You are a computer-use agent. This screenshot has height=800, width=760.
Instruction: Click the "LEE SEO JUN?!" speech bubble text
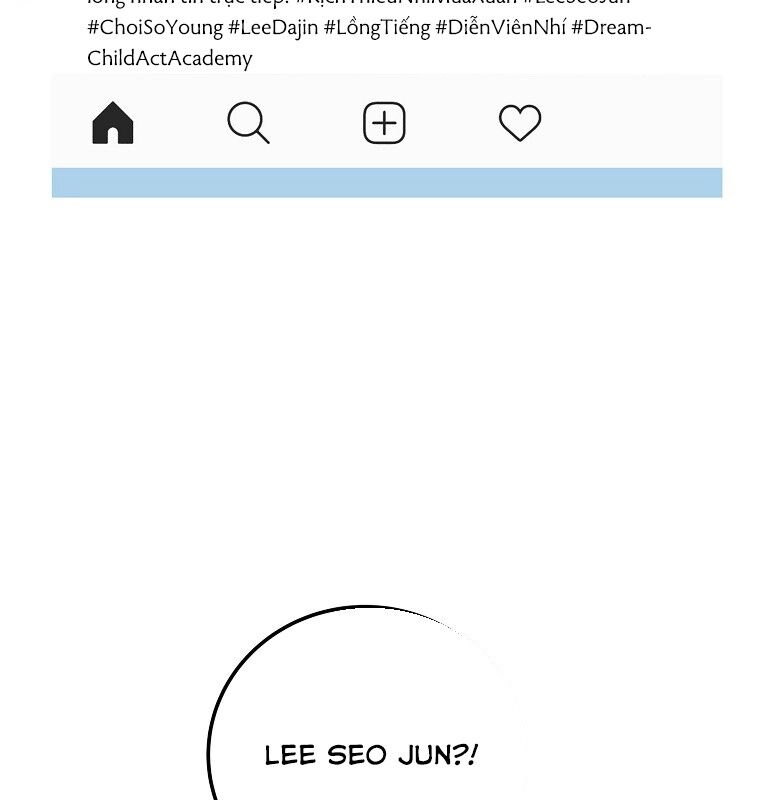pyautogui.click(x=371, y=755)
